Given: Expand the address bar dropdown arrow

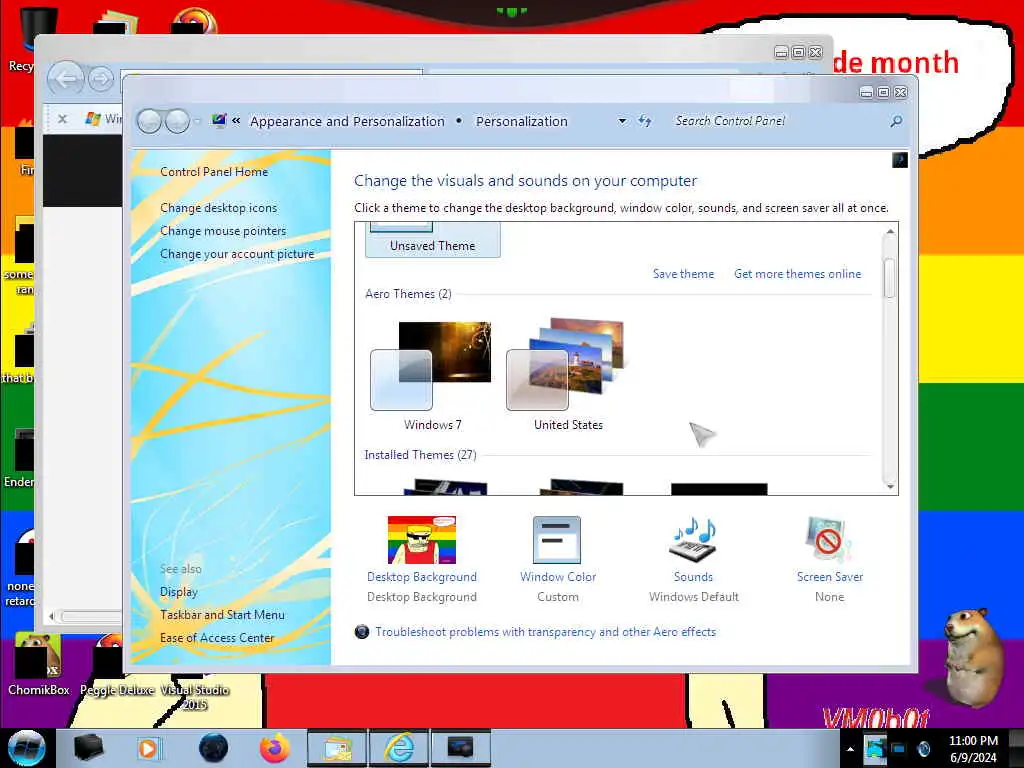Looking at the screenshot, I should (622, 121).
